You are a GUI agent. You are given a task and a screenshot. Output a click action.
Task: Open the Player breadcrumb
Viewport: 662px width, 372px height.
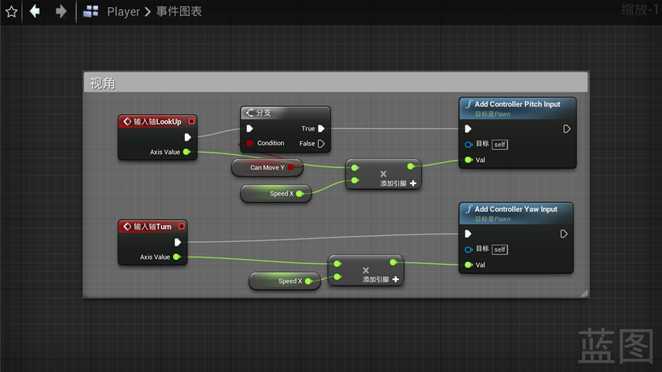tap(123, 11)
